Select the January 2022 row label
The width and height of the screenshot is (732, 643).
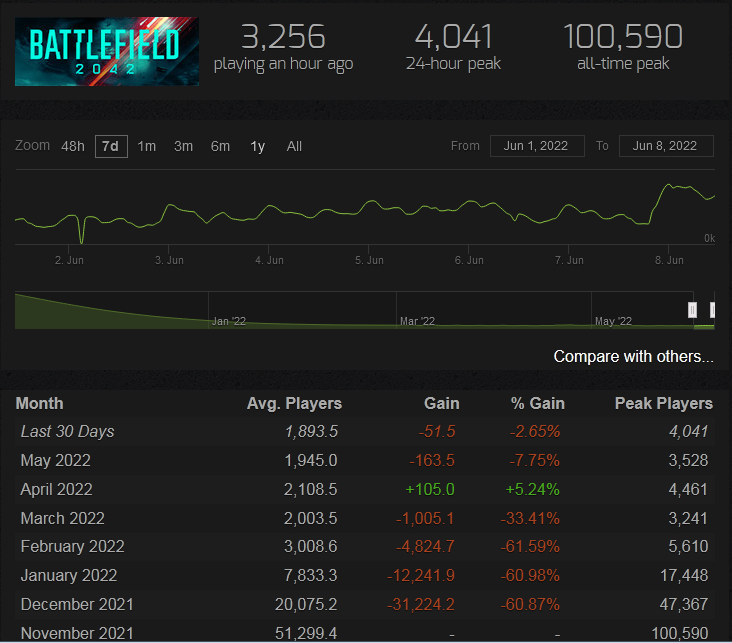point(69,576)
